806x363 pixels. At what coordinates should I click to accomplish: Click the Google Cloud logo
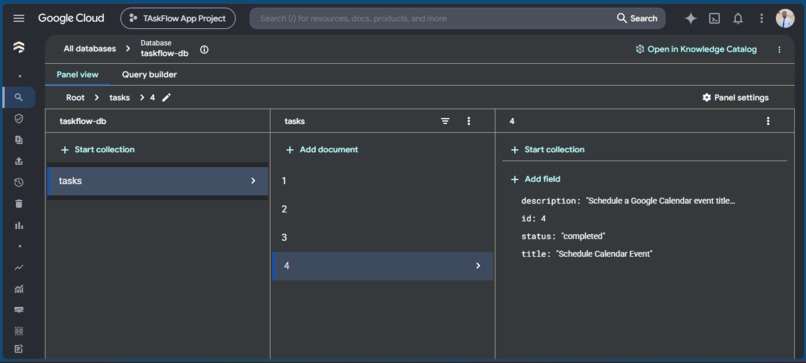click(71, 19)
